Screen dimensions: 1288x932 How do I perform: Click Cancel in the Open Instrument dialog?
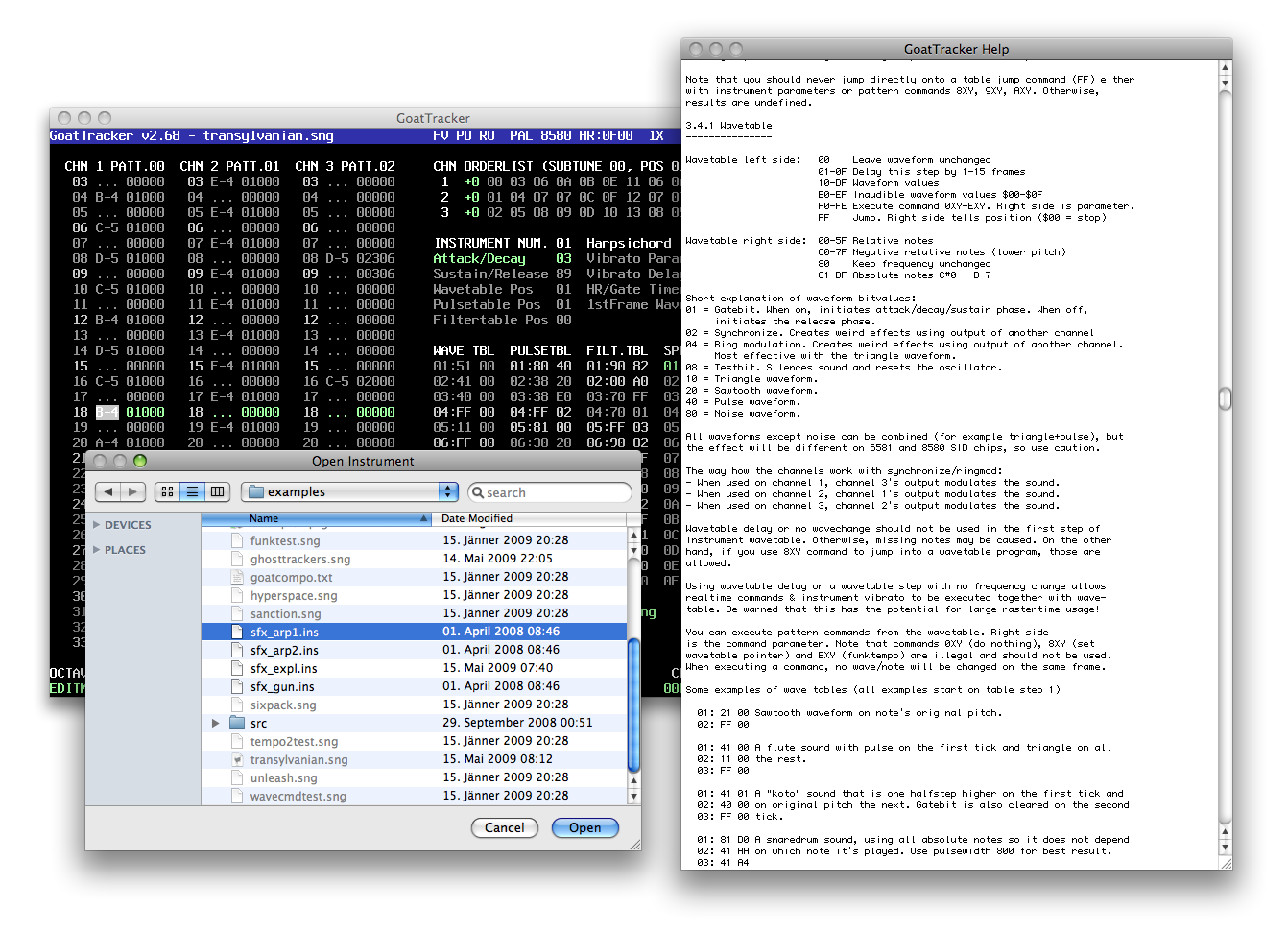click(x=505, y=827)
